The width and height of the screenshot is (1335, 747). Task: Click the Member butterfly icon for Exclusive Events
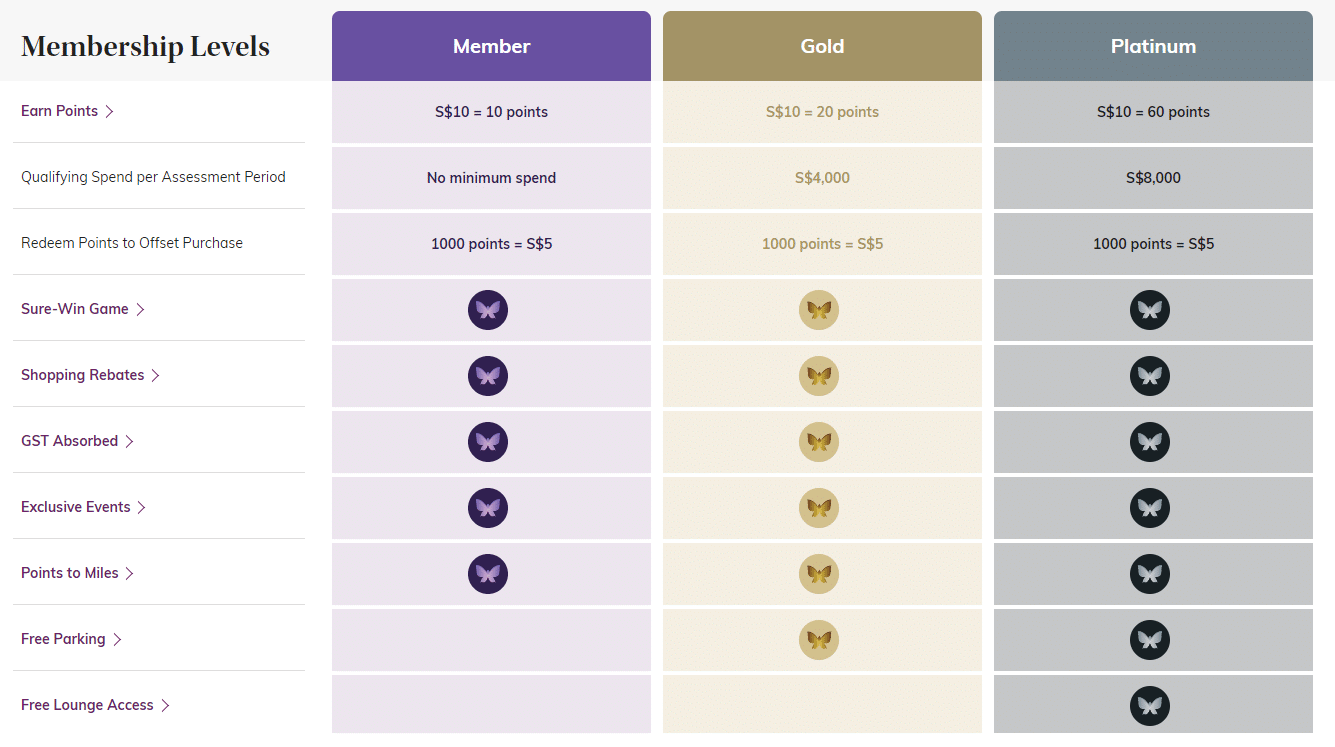[x=488, y=508]
